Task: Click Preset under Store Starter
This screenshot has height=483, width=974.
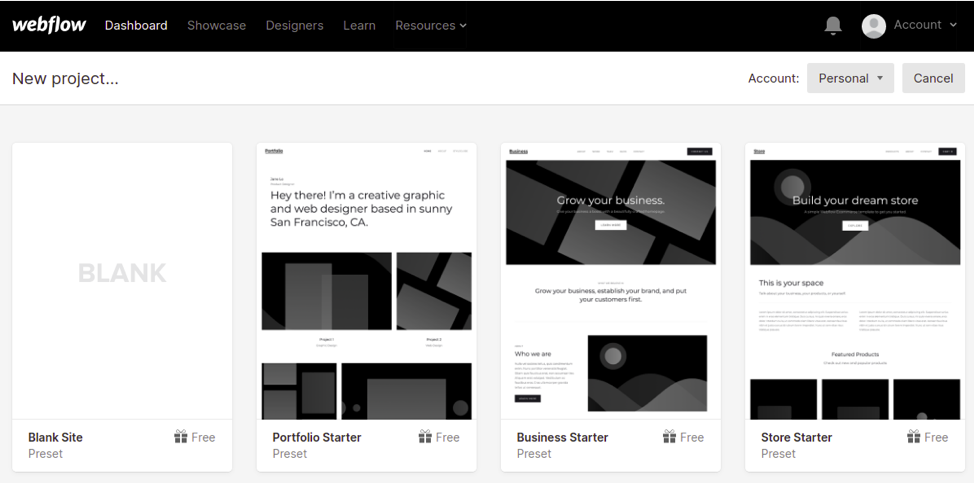Action: [778, 454]
